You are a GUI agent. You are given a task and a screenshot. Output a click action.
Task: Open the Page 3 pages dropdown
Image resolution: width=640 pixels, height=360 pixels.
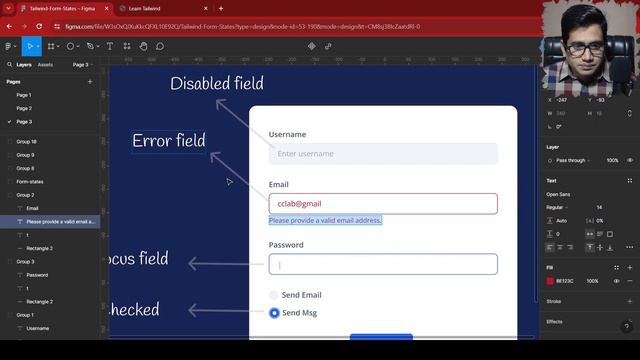(x=83, y=64)
